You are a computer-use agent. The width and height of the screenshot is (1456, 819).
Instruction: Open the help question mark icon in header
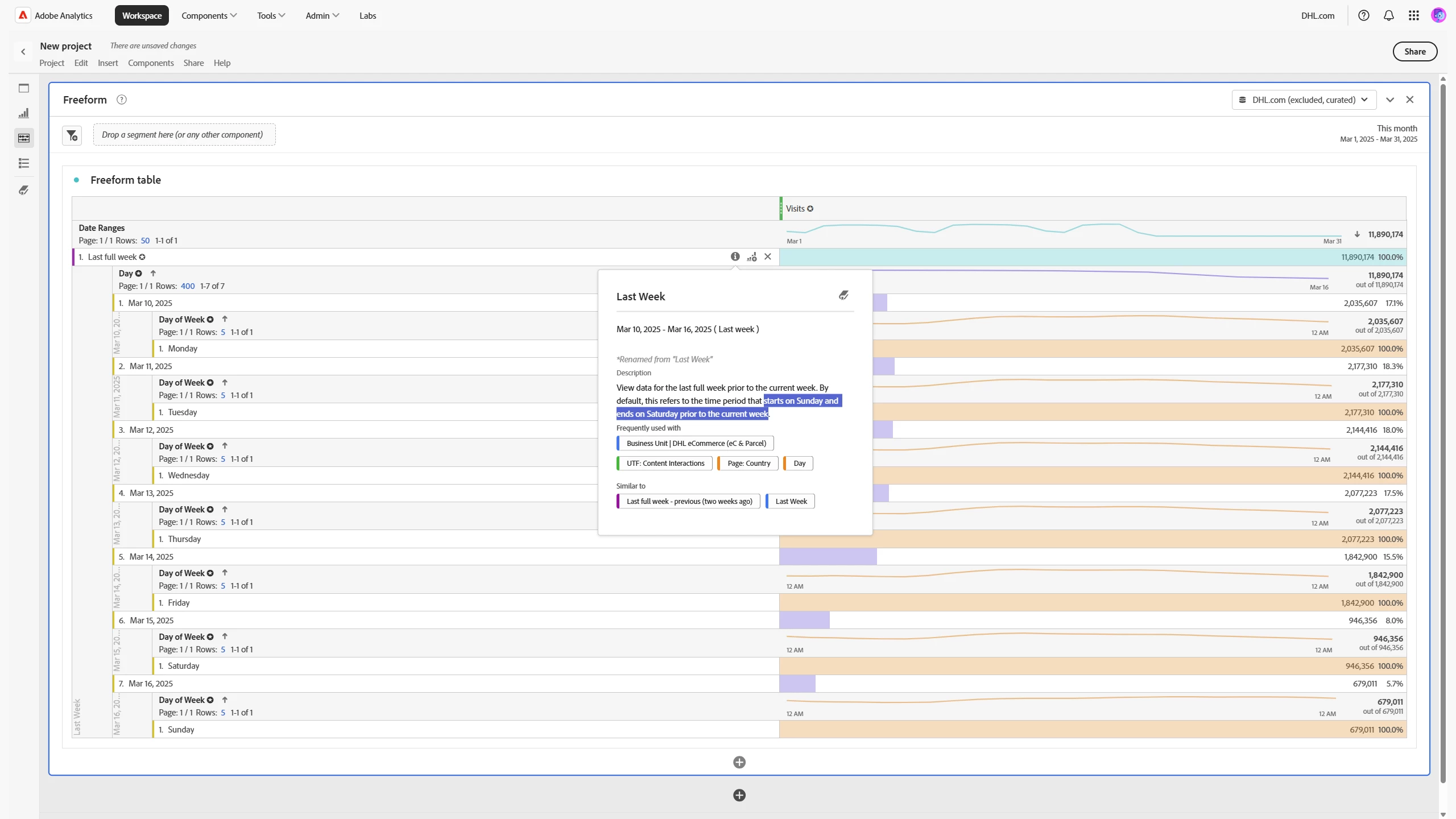1363,15
